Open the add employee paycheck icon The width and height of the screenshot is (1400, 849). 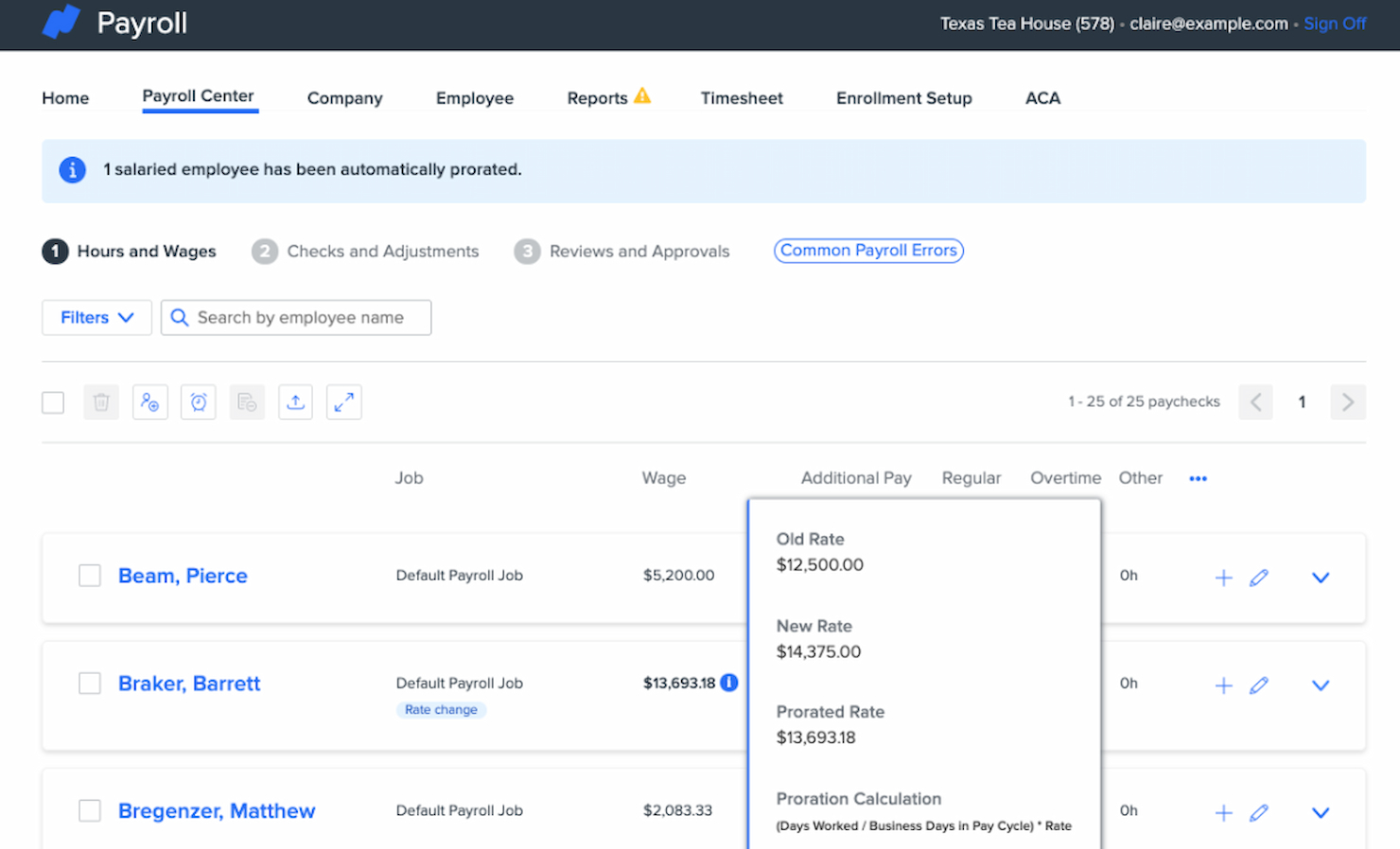click(149, 402)
